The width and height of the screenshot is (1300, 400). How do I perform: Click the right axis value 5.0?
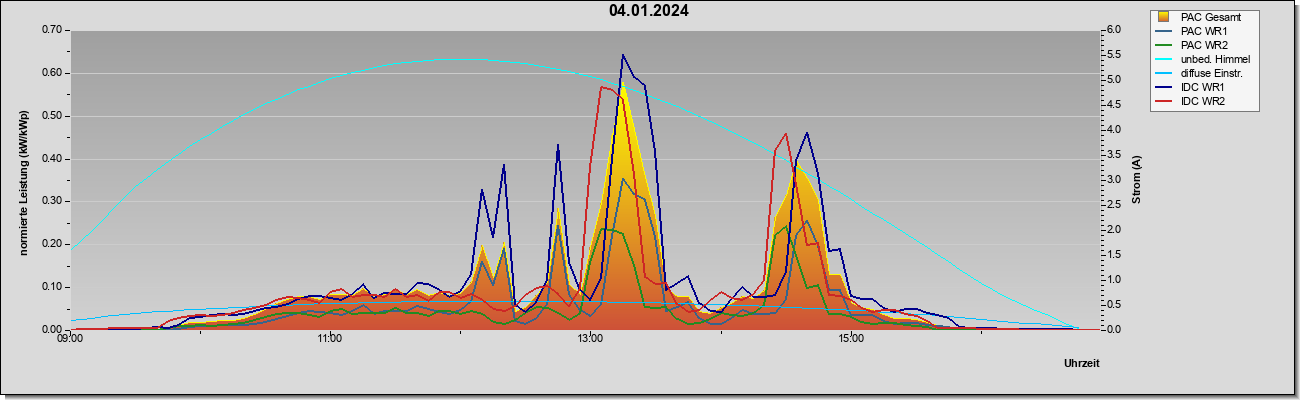click(1116, 80)
